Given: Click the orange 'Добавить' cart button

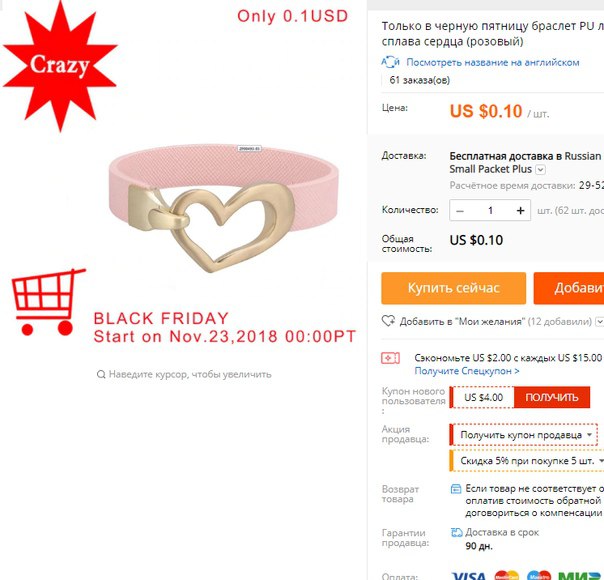Looking at the screenshot, I should click(569, 288).
